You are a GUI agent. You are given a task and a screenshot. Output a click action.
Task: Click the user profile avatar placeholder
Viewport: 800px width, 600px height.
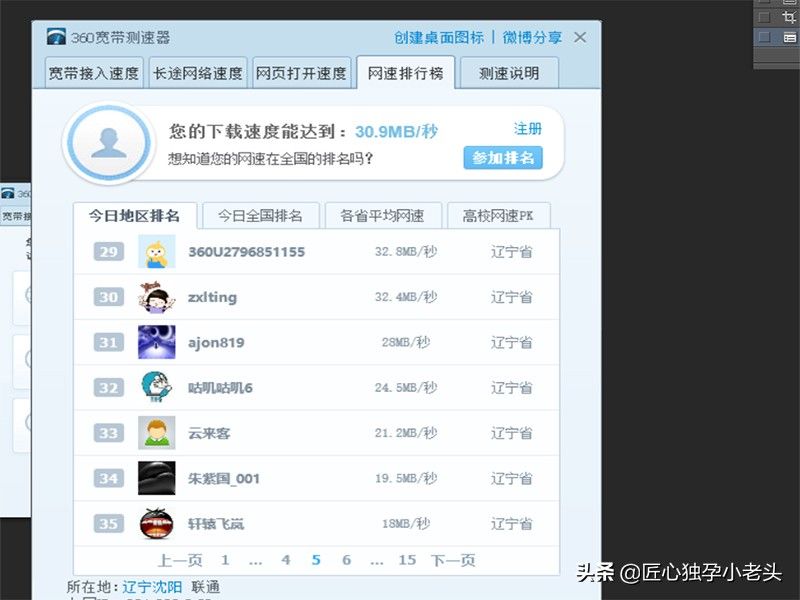click(x=109, y=143)
